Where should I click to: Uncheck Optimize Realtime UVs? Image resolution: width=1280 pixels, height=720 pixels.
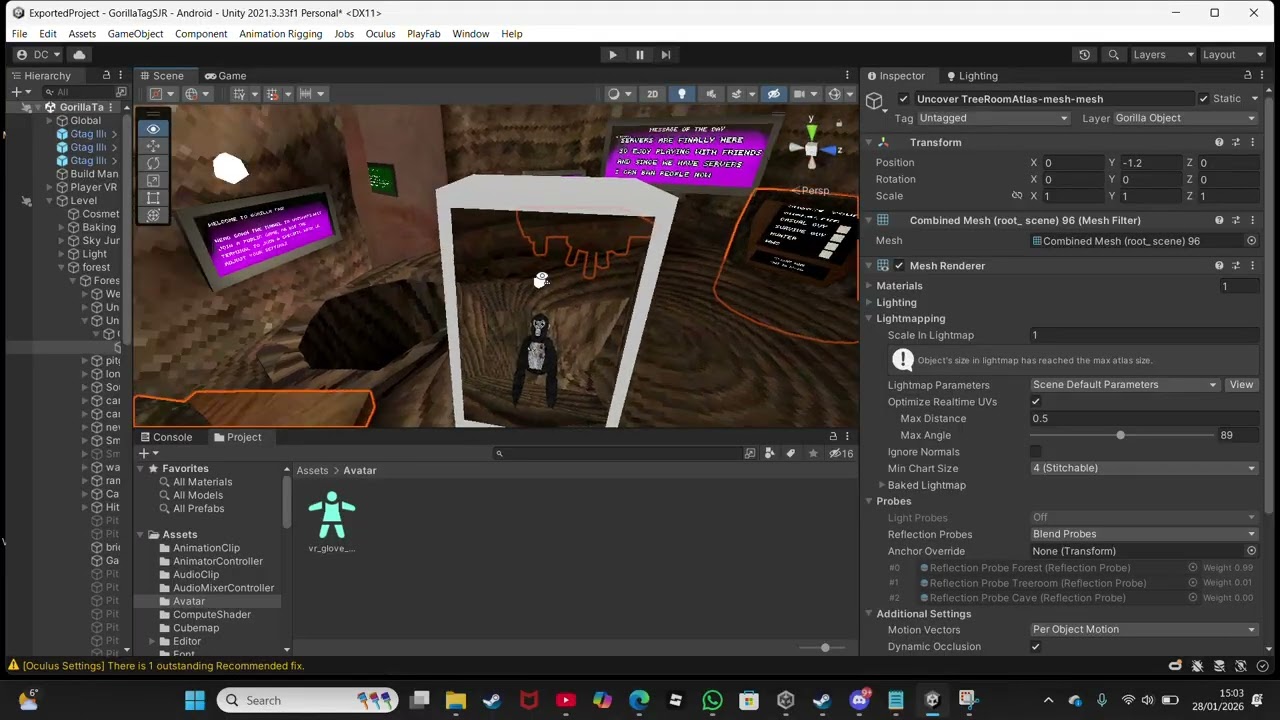(x=1036, y=401)
